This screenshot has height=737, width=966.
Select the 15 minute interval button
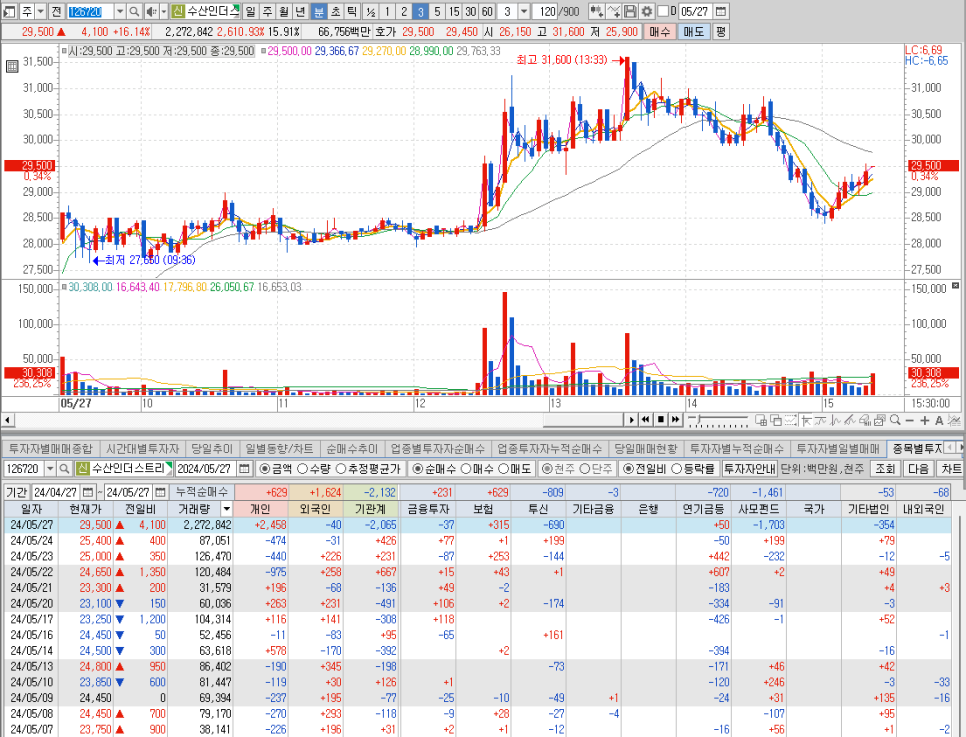[454, 11]
